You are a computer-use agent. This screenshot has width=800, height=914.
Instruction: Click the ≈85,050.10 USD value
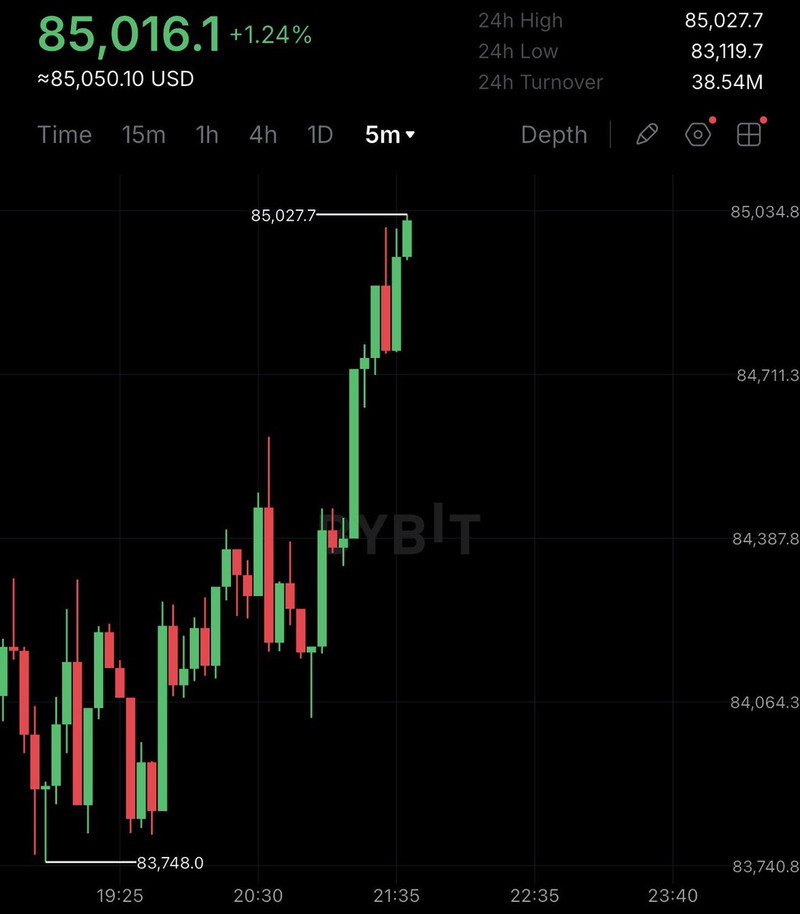[115, 79]
